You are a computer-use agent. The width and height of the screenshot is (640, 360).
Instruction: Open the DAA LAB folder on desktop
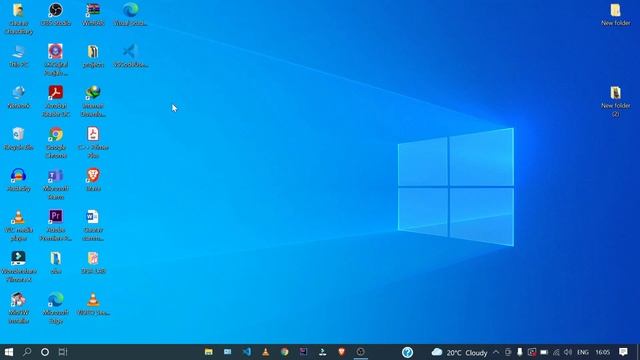[93, 263]
